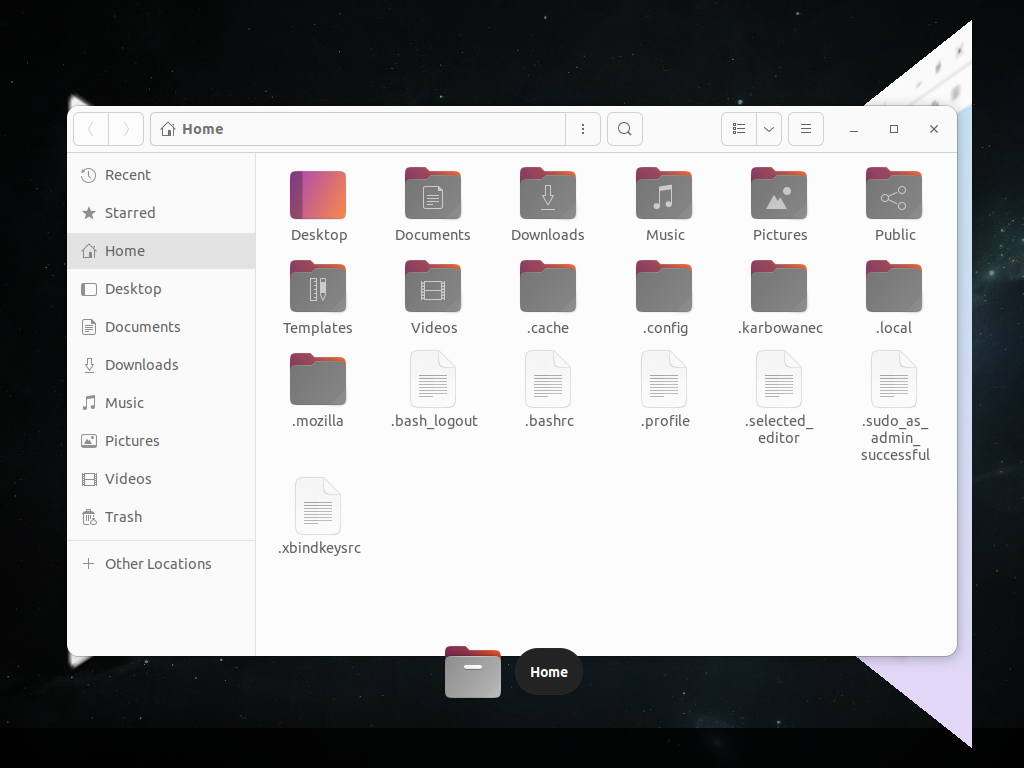Open Music in the sidebar
The image size is (1024, 768).
[161, 403]
